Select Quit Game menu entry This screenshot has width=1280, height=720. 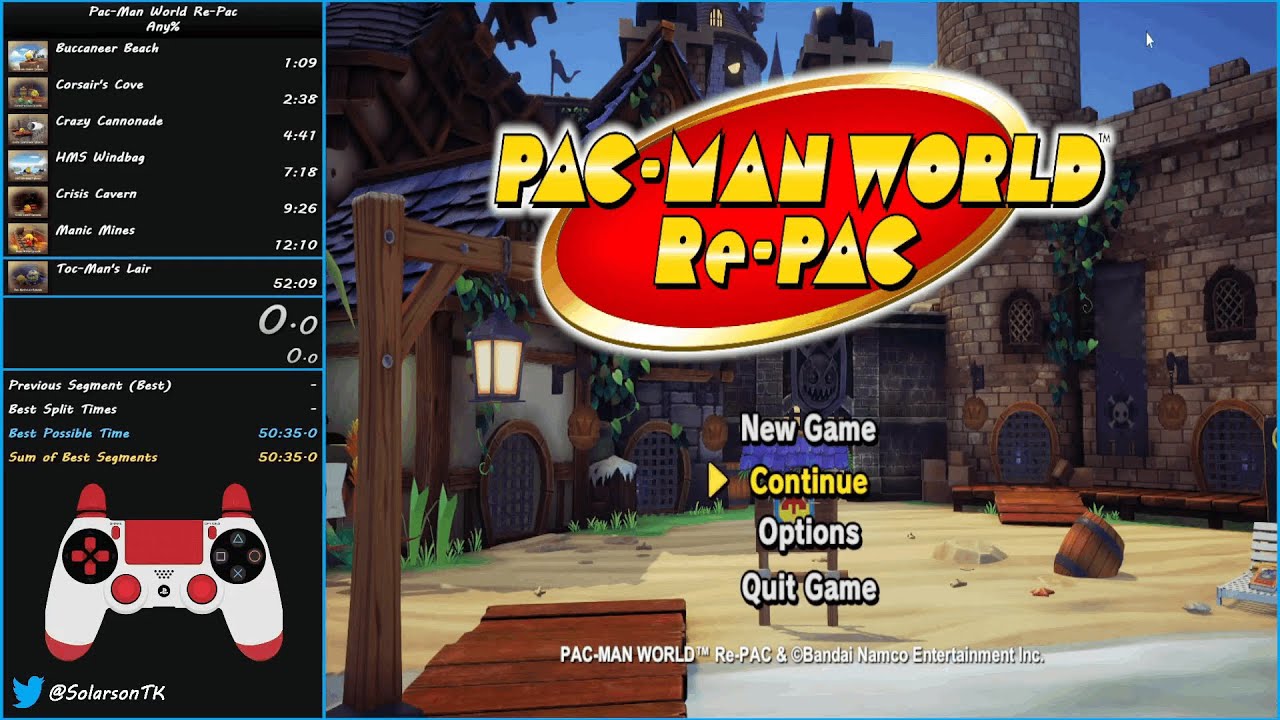809,587
